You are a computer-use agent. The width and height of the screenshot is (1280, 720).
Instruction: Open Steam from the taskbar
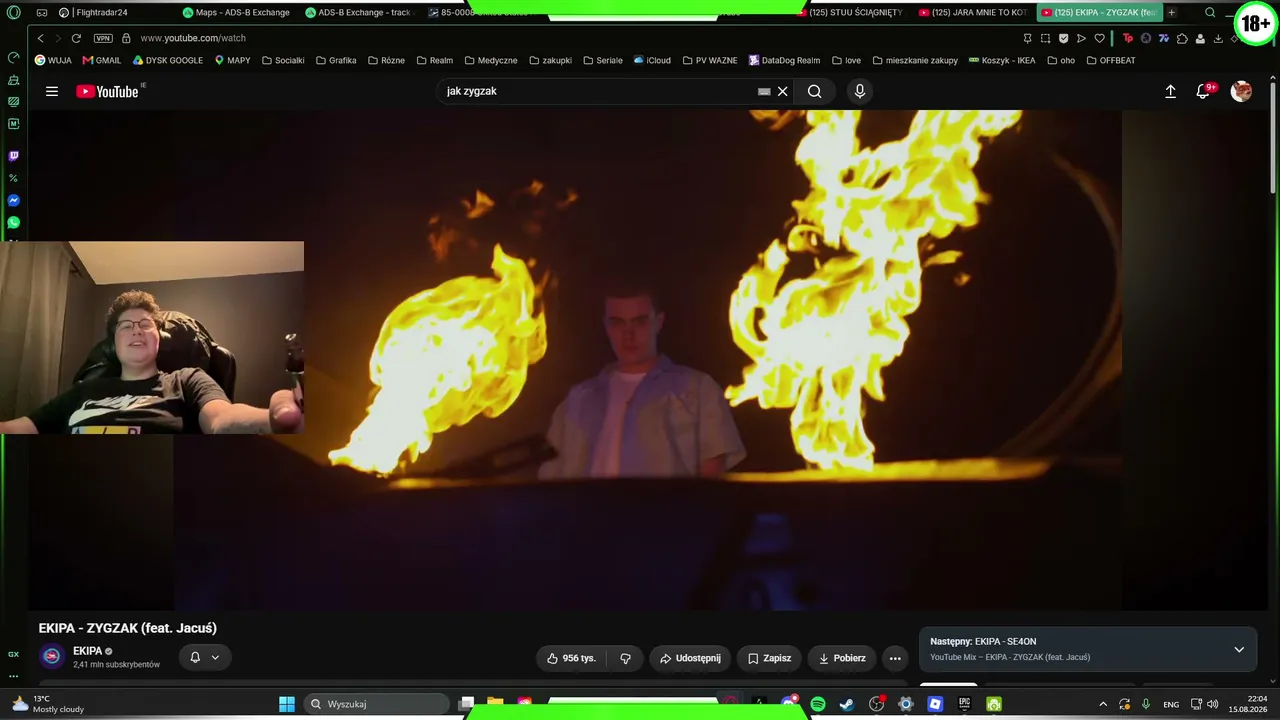point(847,704)
